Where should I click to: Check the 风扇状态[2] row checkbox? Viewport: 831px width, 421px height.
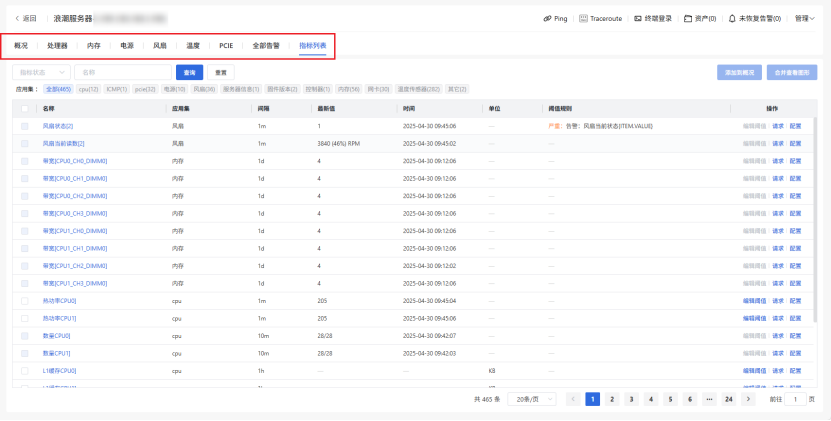(x=24, y=126)
